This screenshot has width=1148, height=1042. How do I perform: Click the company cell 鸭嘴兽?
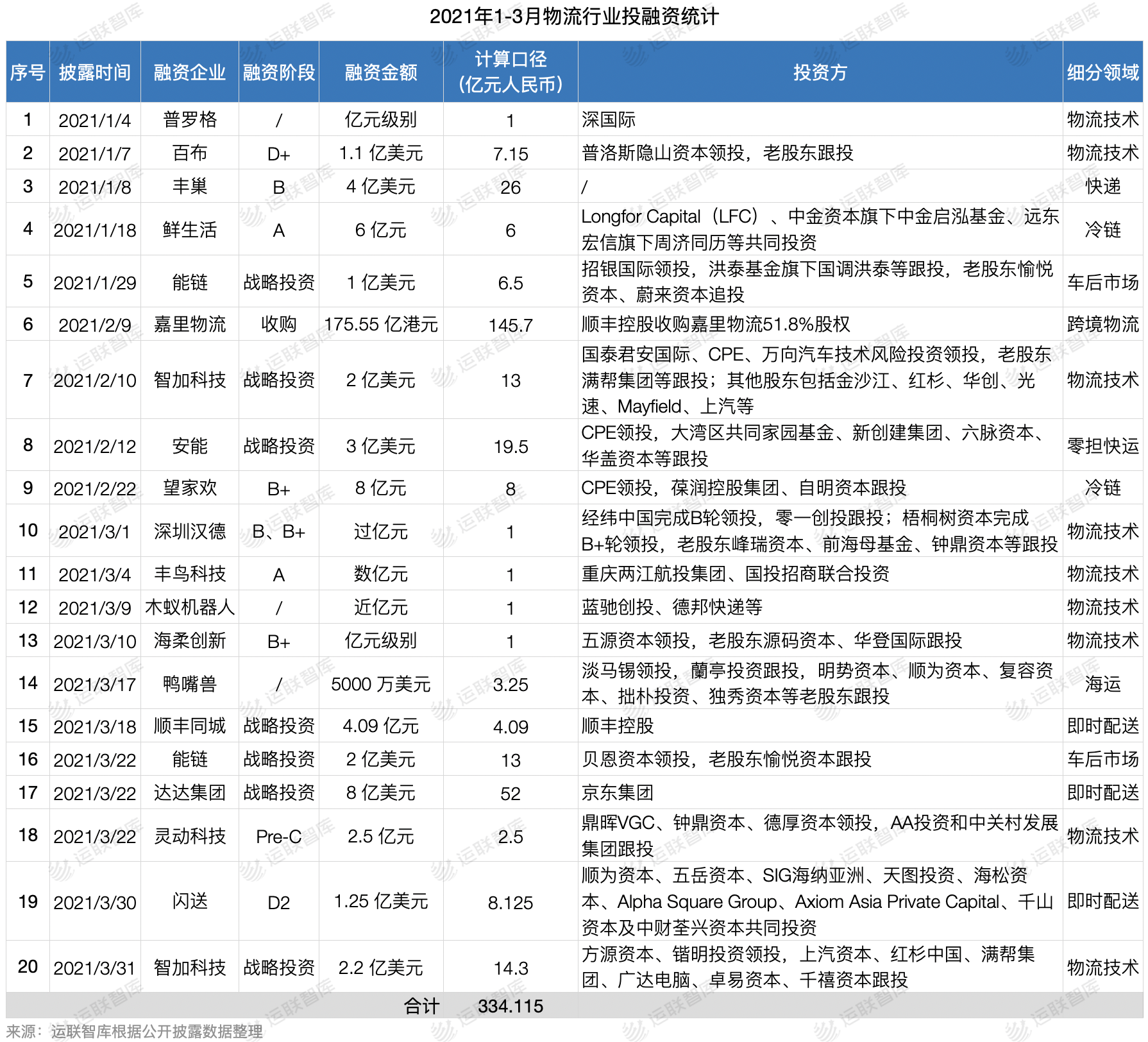pos(190,684)
